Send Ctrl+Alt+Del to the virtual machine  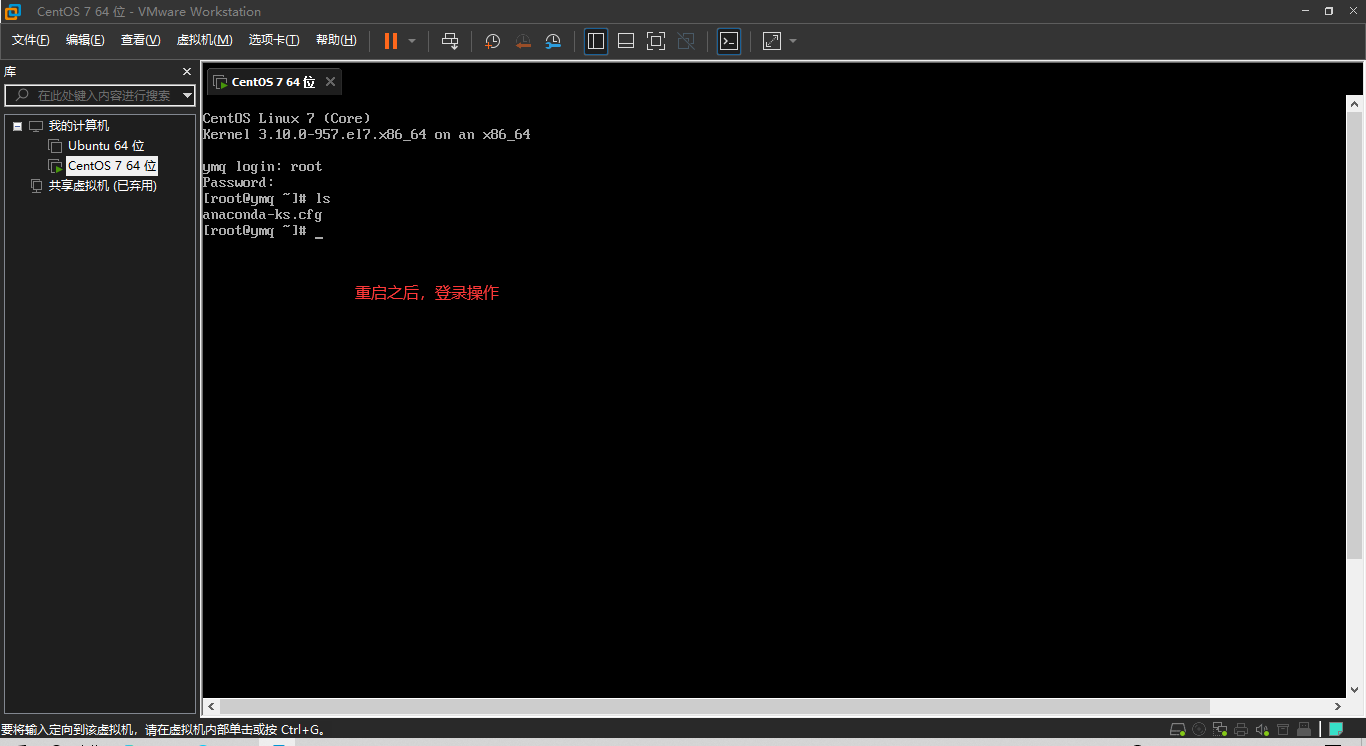pos(450,41)
